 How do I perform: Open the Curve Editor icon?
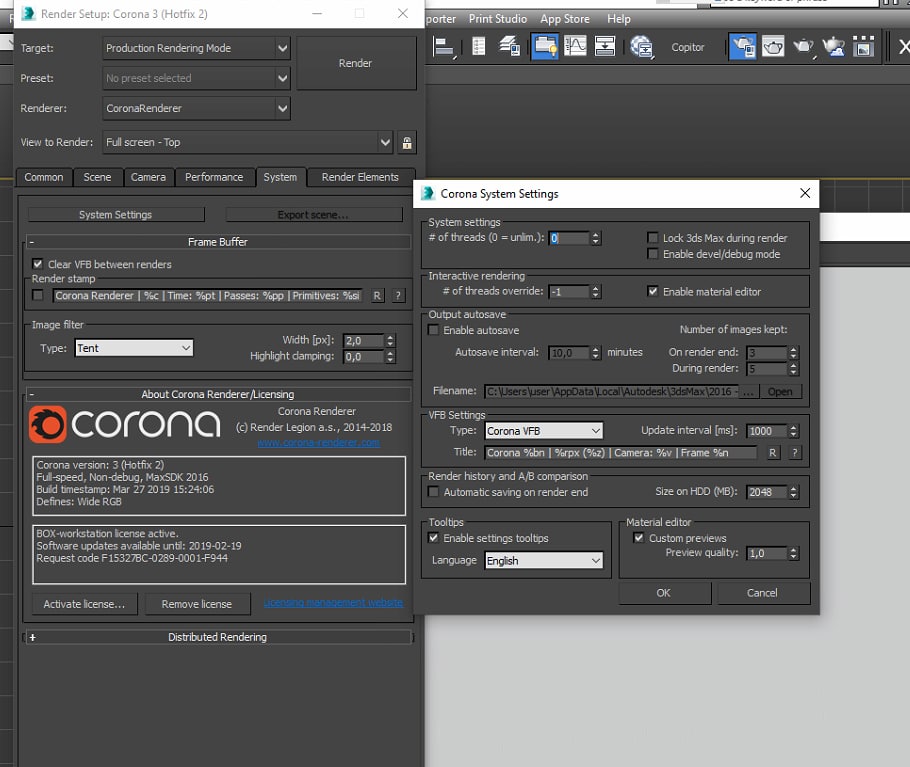[x=575, y=46]
